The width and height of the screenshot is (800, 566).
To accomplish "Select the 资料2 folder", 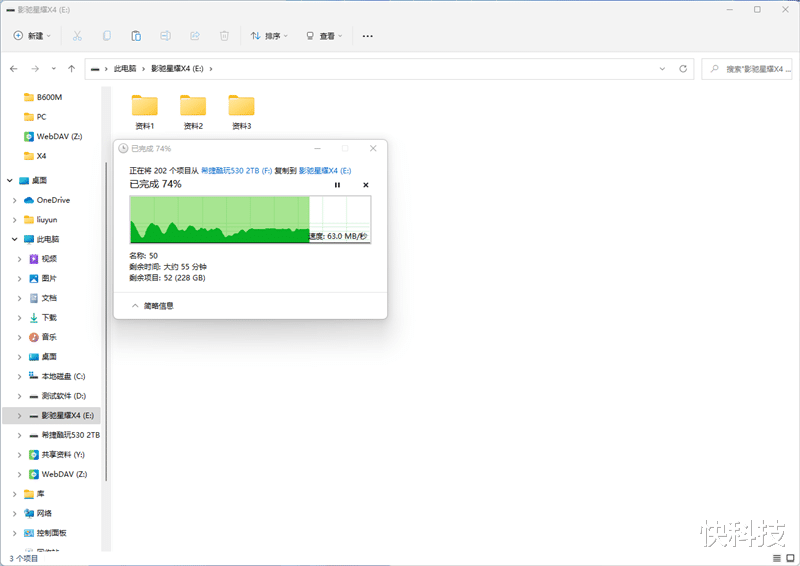I will (193, 112).
